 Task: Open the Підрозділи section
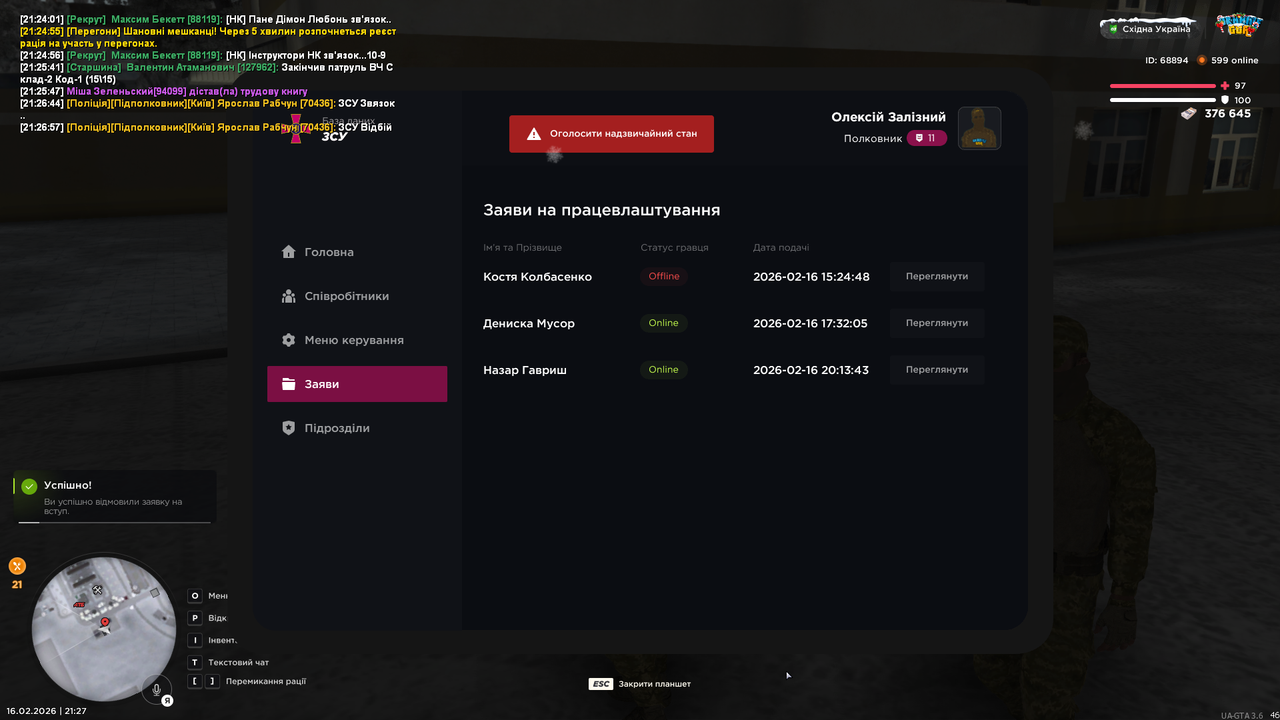tap(357, 428)
